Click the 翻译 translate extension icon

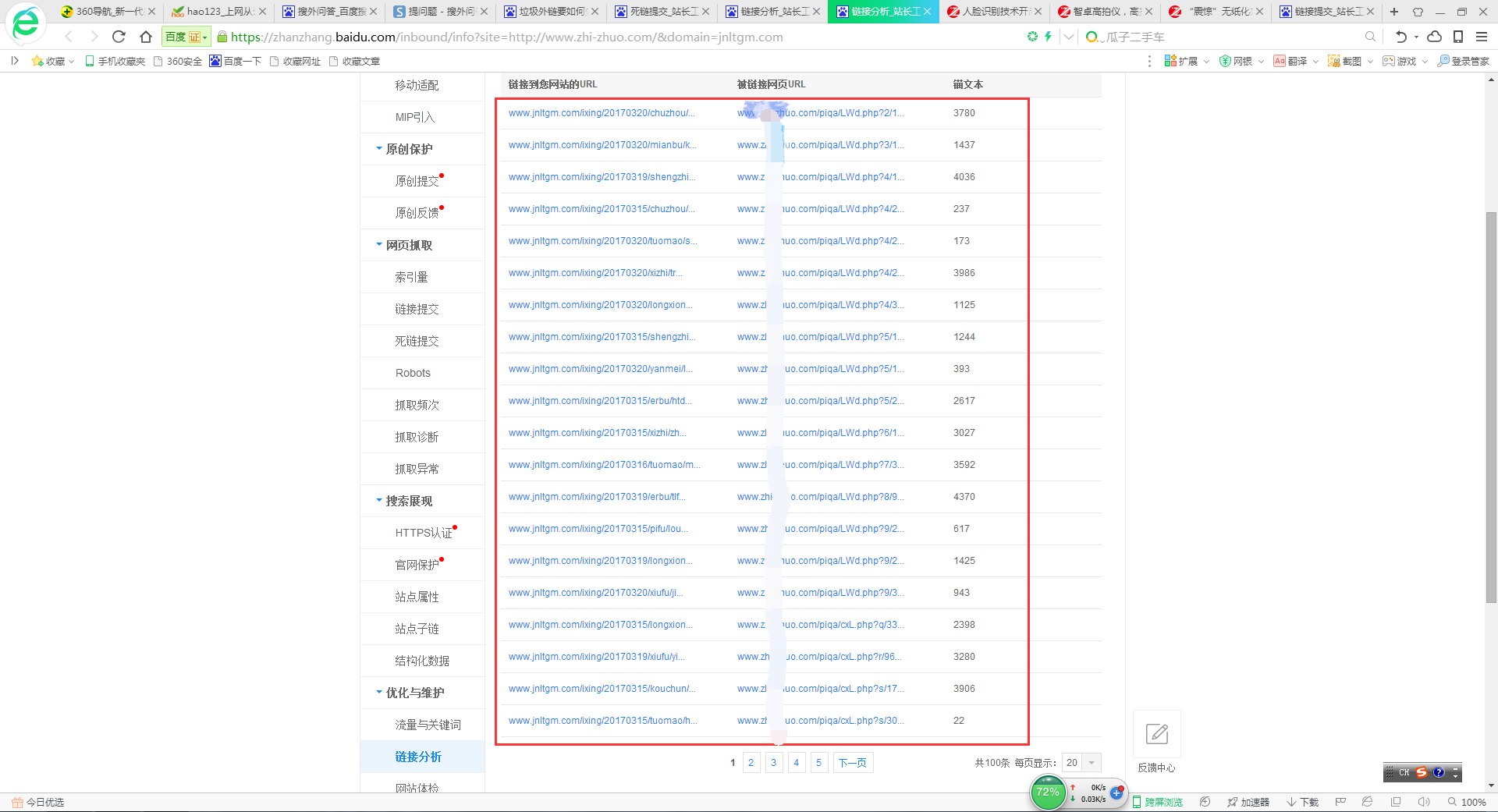[x=1290, y=61]
